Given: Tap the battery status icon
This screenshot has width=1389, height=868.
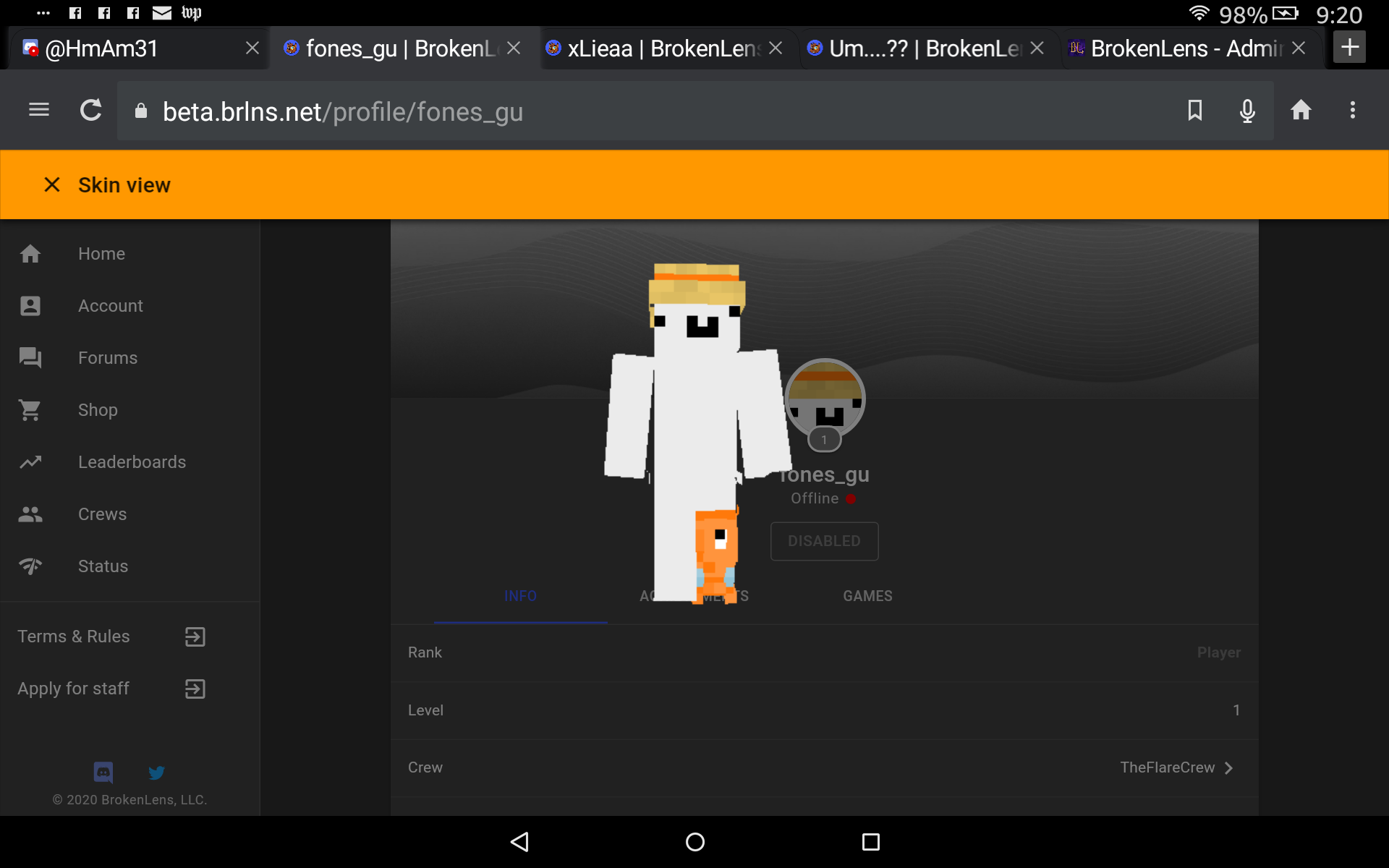Looking at the screenshot, I should pos(1286,13).
